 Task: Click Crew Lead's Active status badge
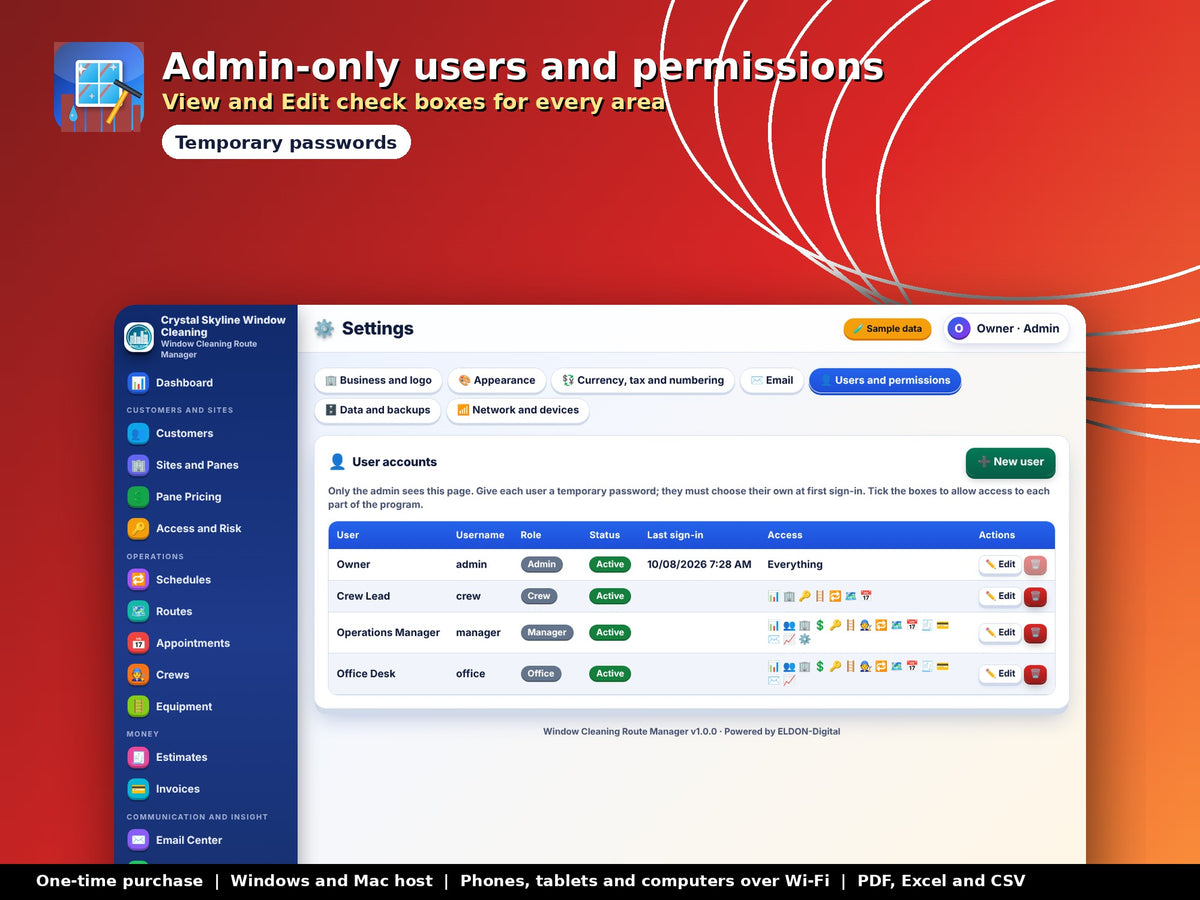(x=610, y=596)
